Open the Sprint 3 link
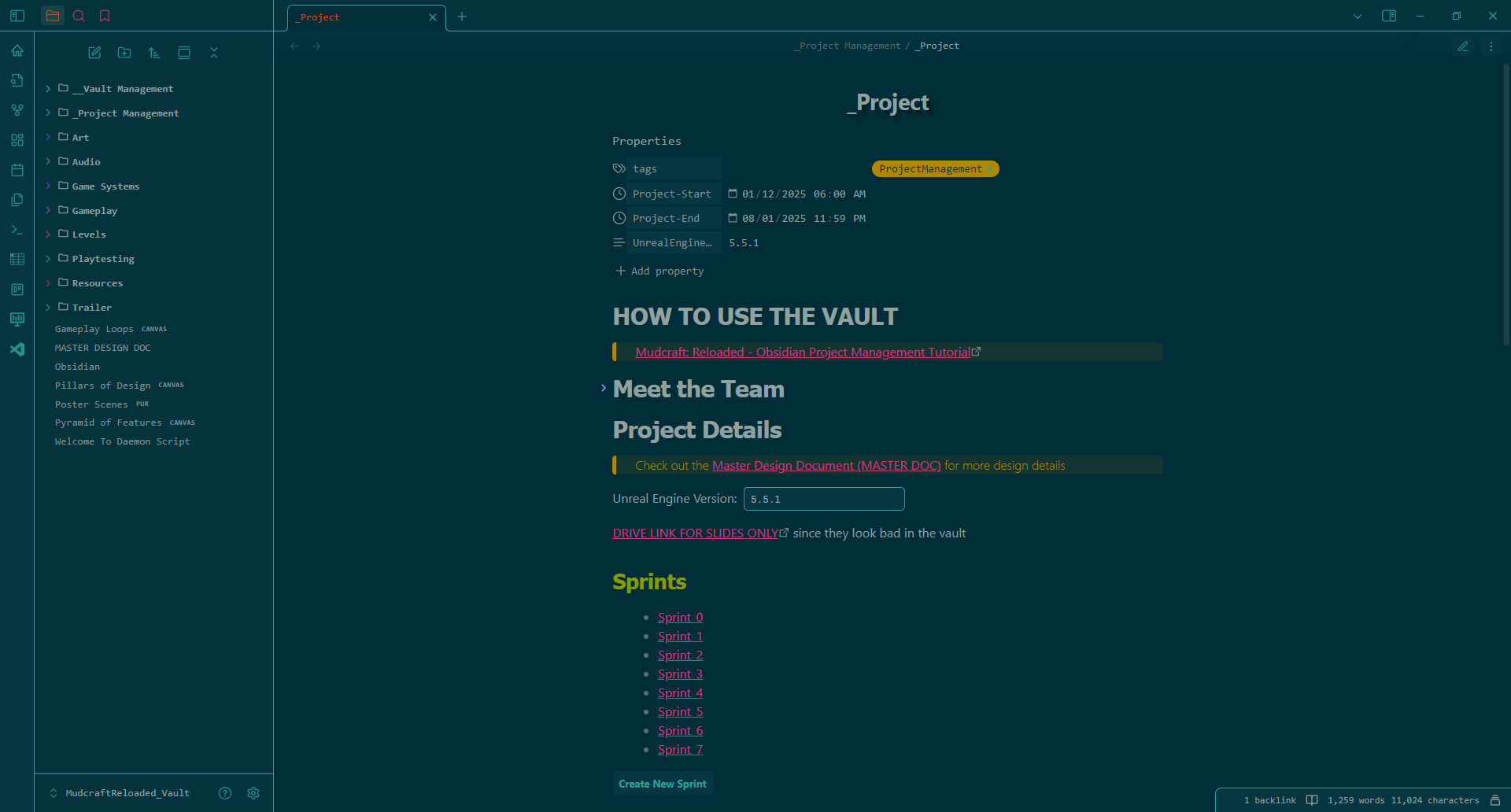This screenshot has height=812, width=1511. coord(680,674)
